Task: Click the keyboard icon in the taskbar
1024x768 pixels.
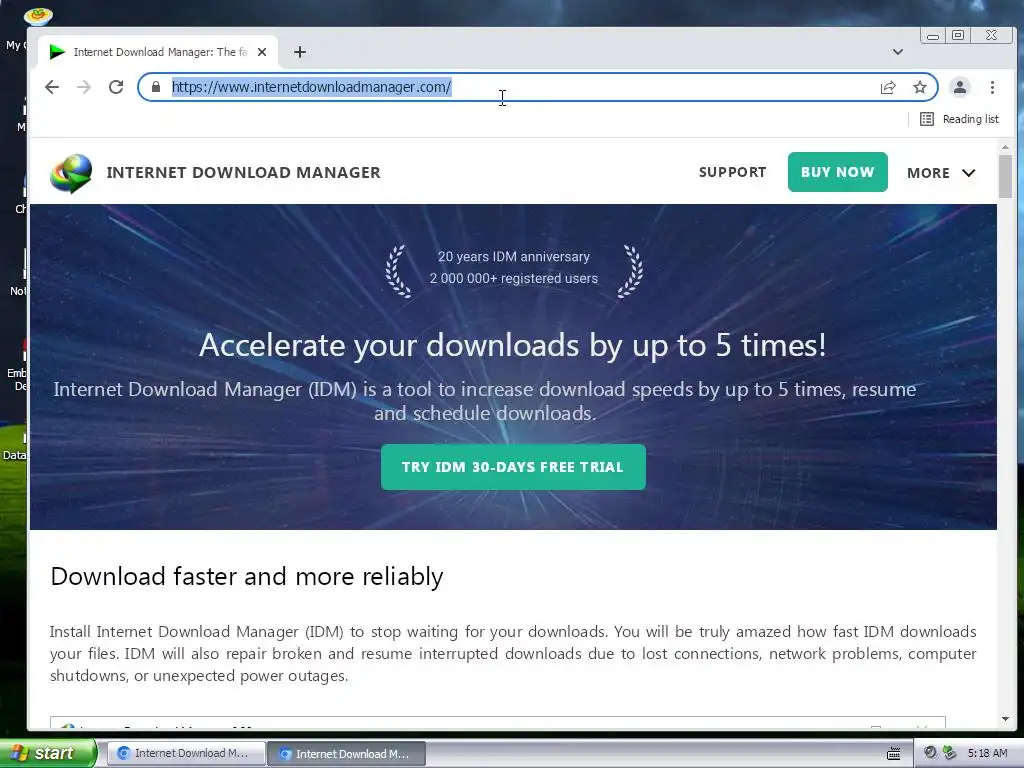Action: click(x=893, y=754)
